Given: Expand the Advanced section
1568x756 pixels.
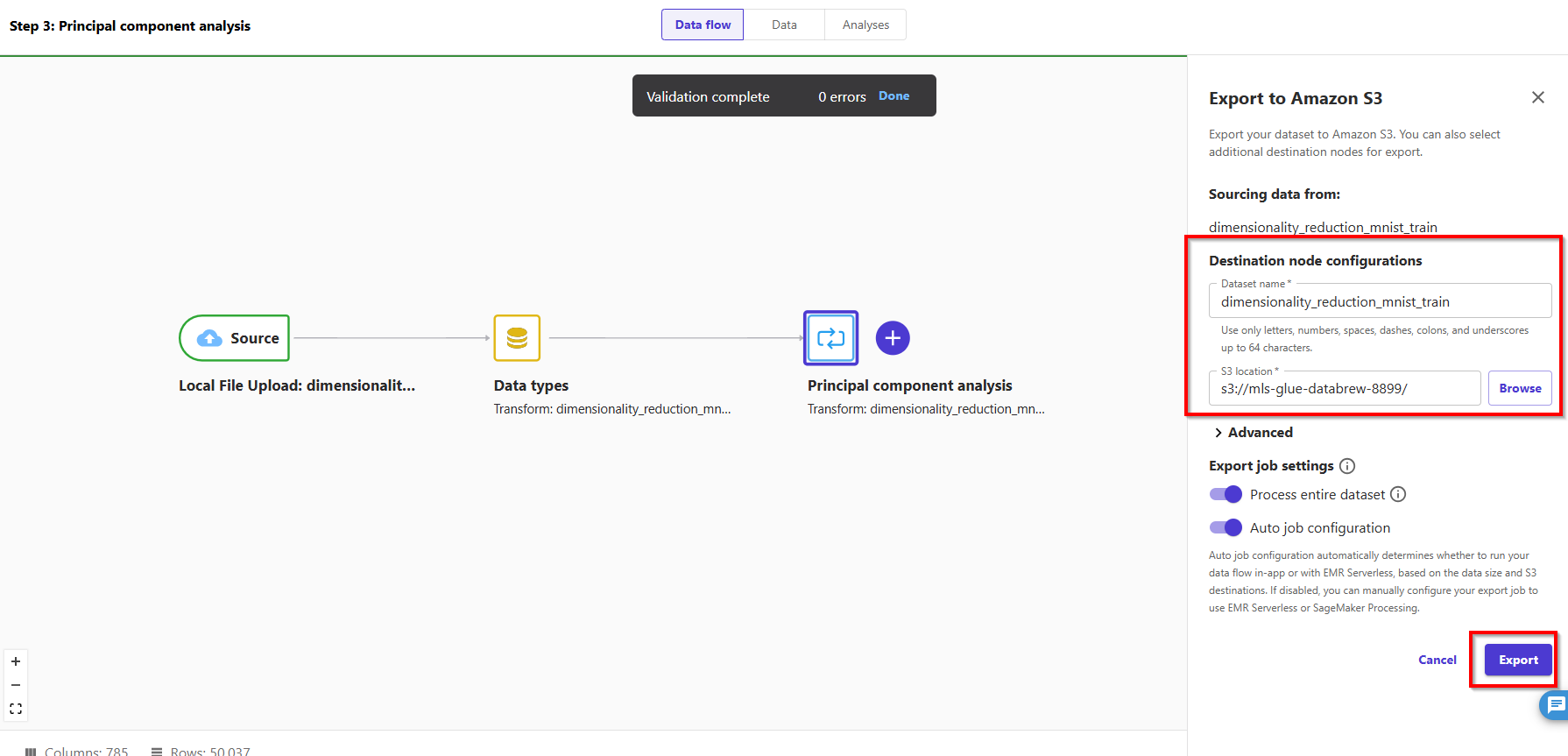Looking at the screenshot, I should 1254,433.
